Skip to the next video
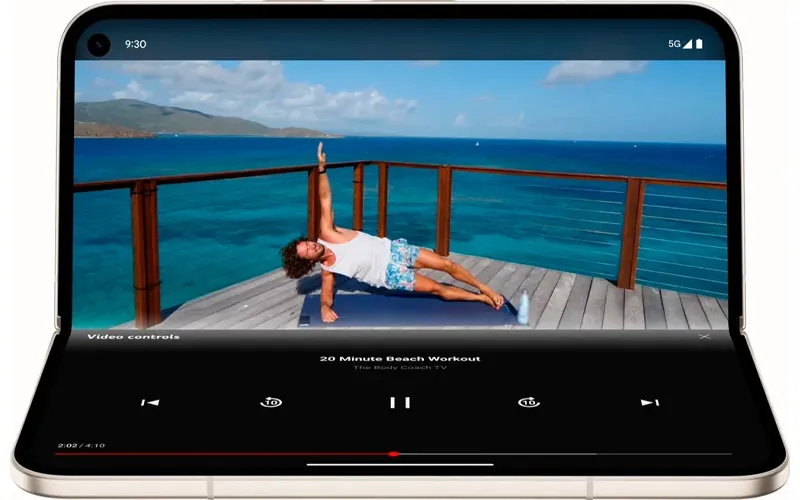 click(x=650, y=402)
